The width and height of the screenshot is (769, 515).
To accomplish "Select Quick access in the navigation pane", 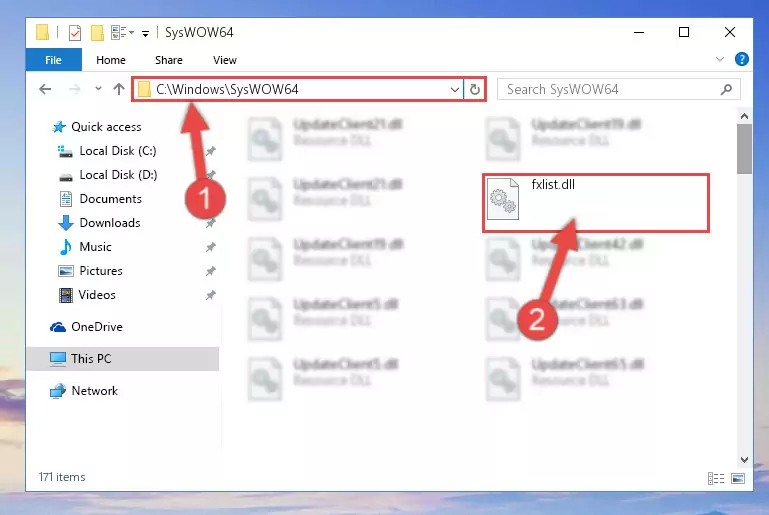I will point(106,127).
